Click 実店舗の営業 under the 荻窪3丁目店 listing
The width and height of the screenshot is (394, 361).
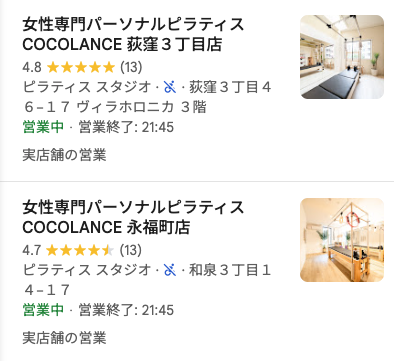click(x=64, y=155)
